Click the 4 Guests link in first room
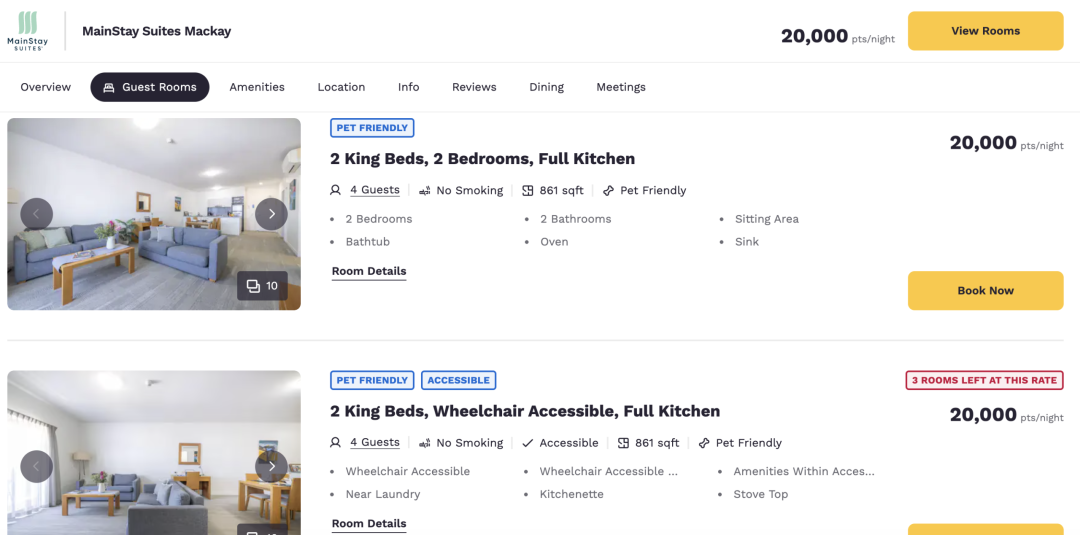This screenshot has height=535, width=1080. [x=375, y=190]
